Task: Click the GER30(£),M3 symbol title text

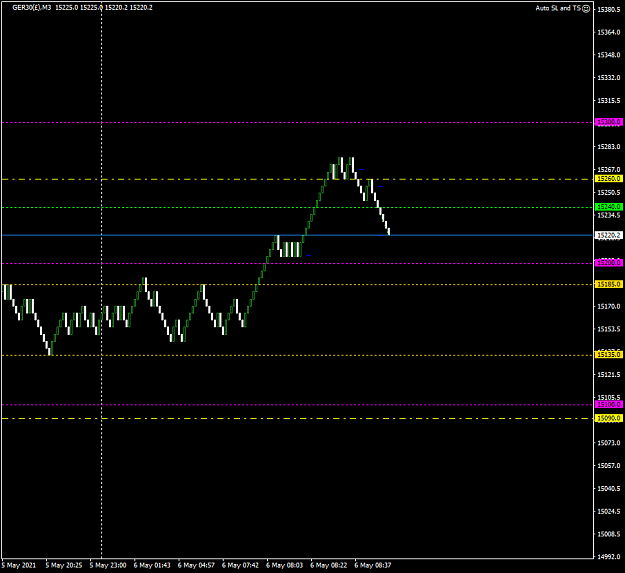Action: [x=31, y=8]
